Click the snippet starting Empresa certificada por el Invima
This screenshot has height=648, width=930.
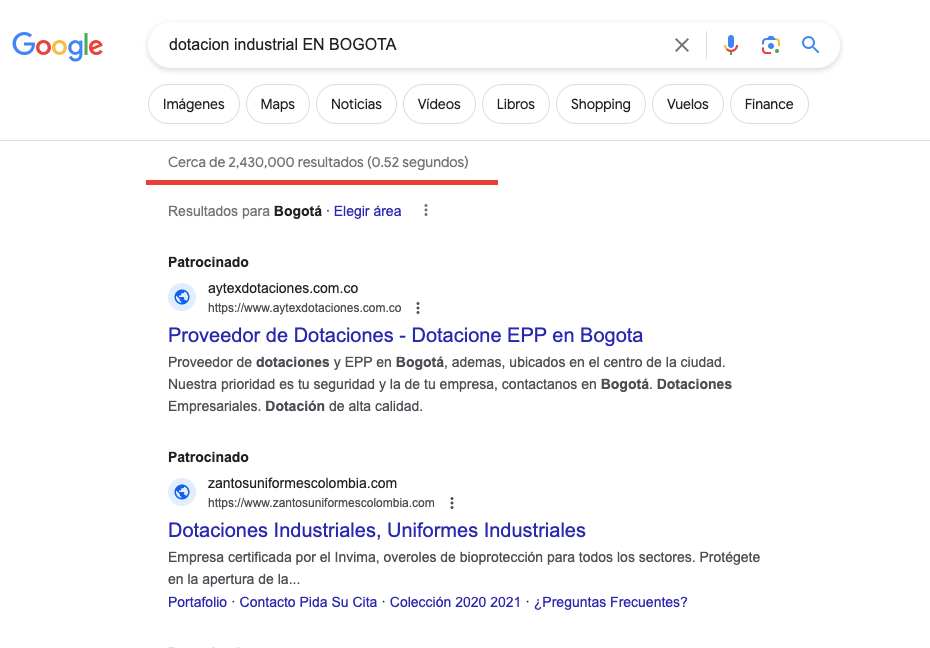(x=464, y=568)
